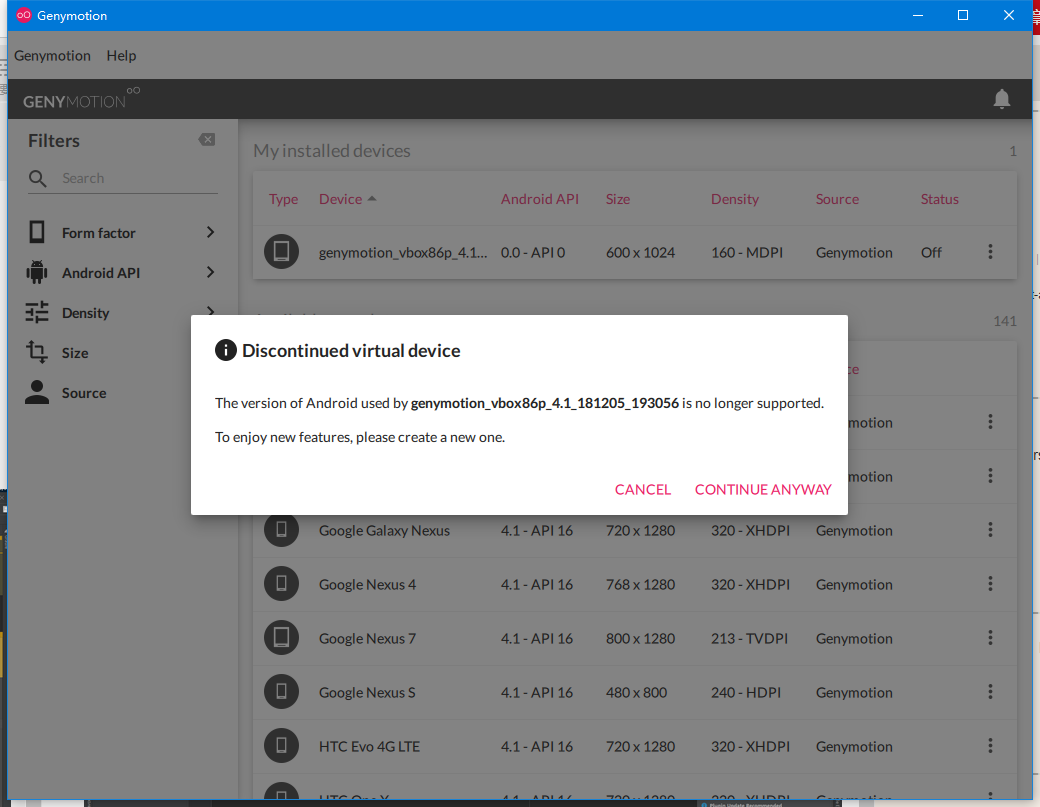This screenshot has width=1040, height=807.
Task: Maximize the Genymotion window
Action: click(962, 15)
